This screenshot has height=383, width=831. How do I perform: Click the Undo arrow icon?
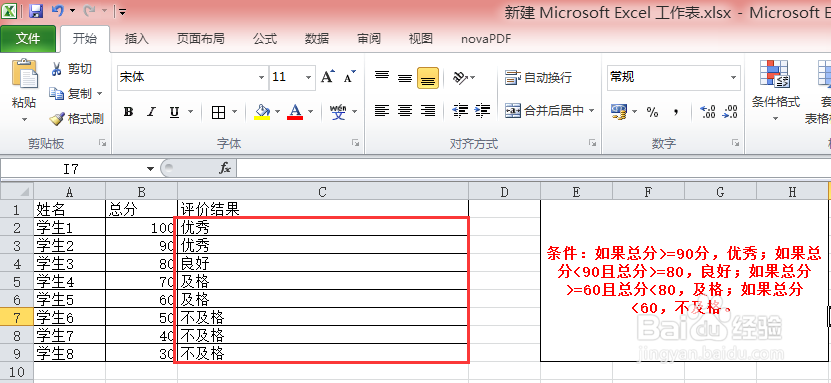click(58, 11)
